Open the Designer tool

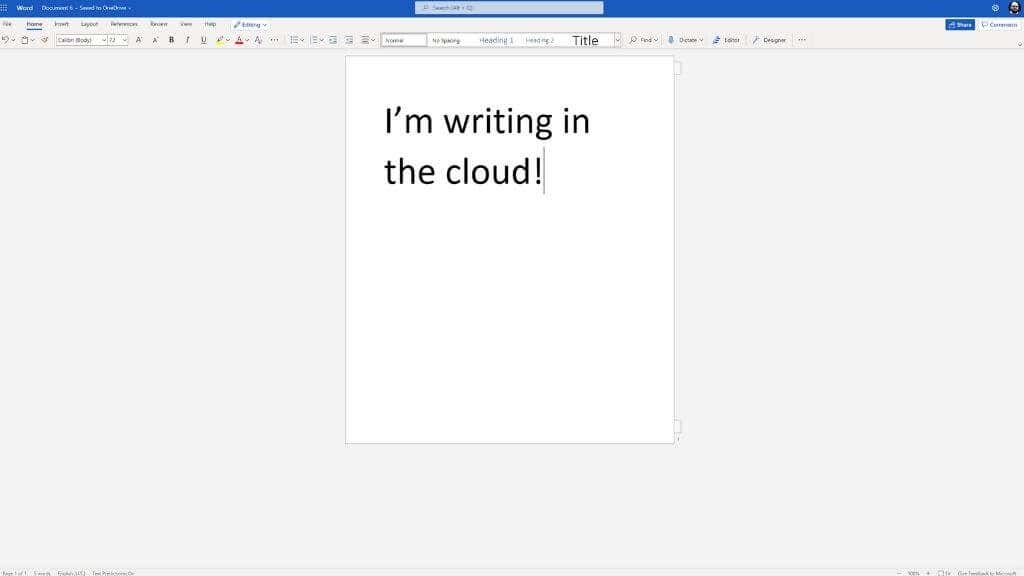[769, 40]
